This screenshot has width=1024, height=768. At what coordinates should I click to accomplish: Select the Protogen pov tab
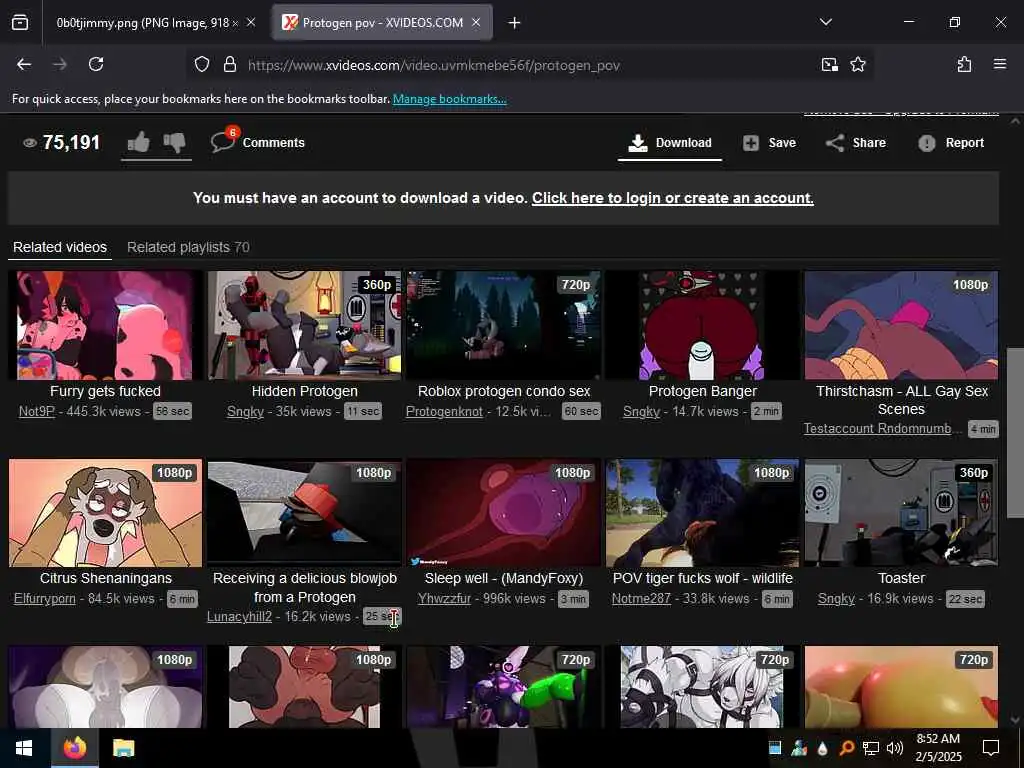(x=382, y=23)
